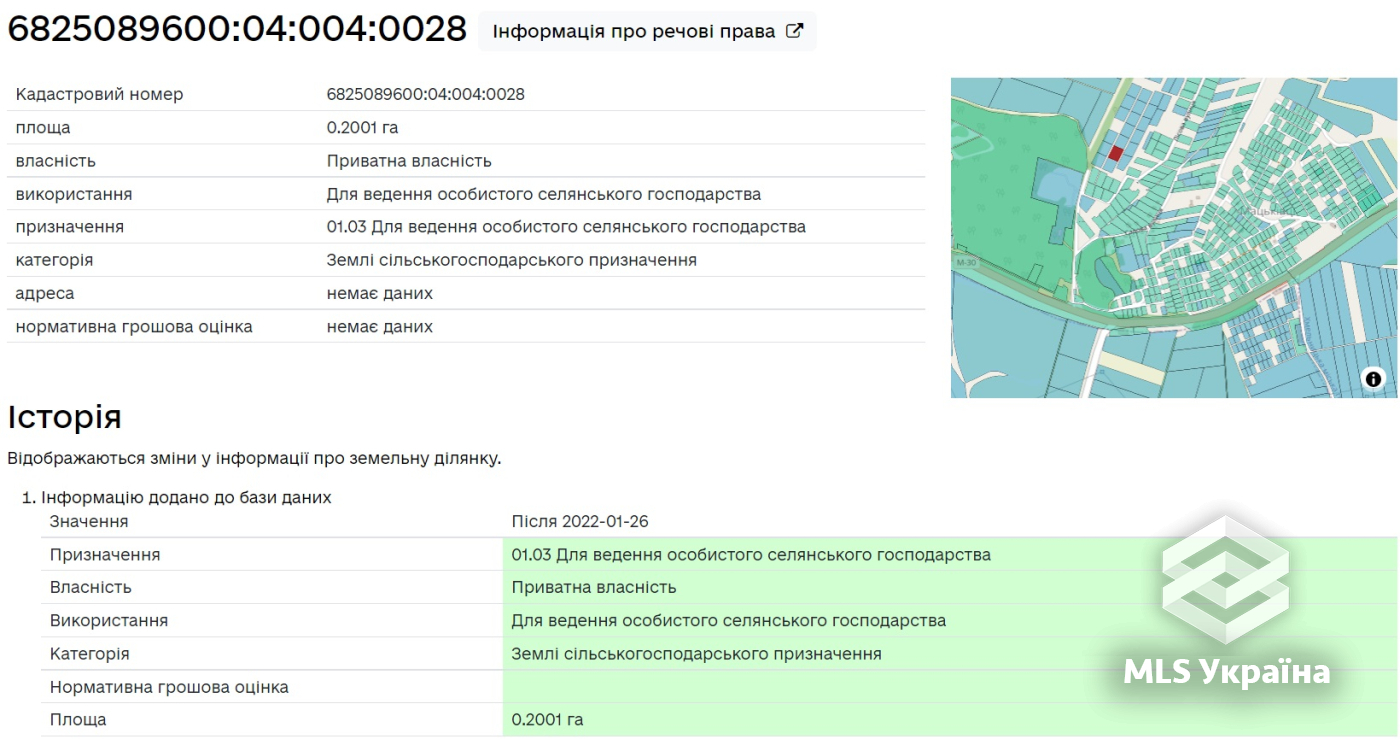Select the Власність label in the history table

click(91, 587)
